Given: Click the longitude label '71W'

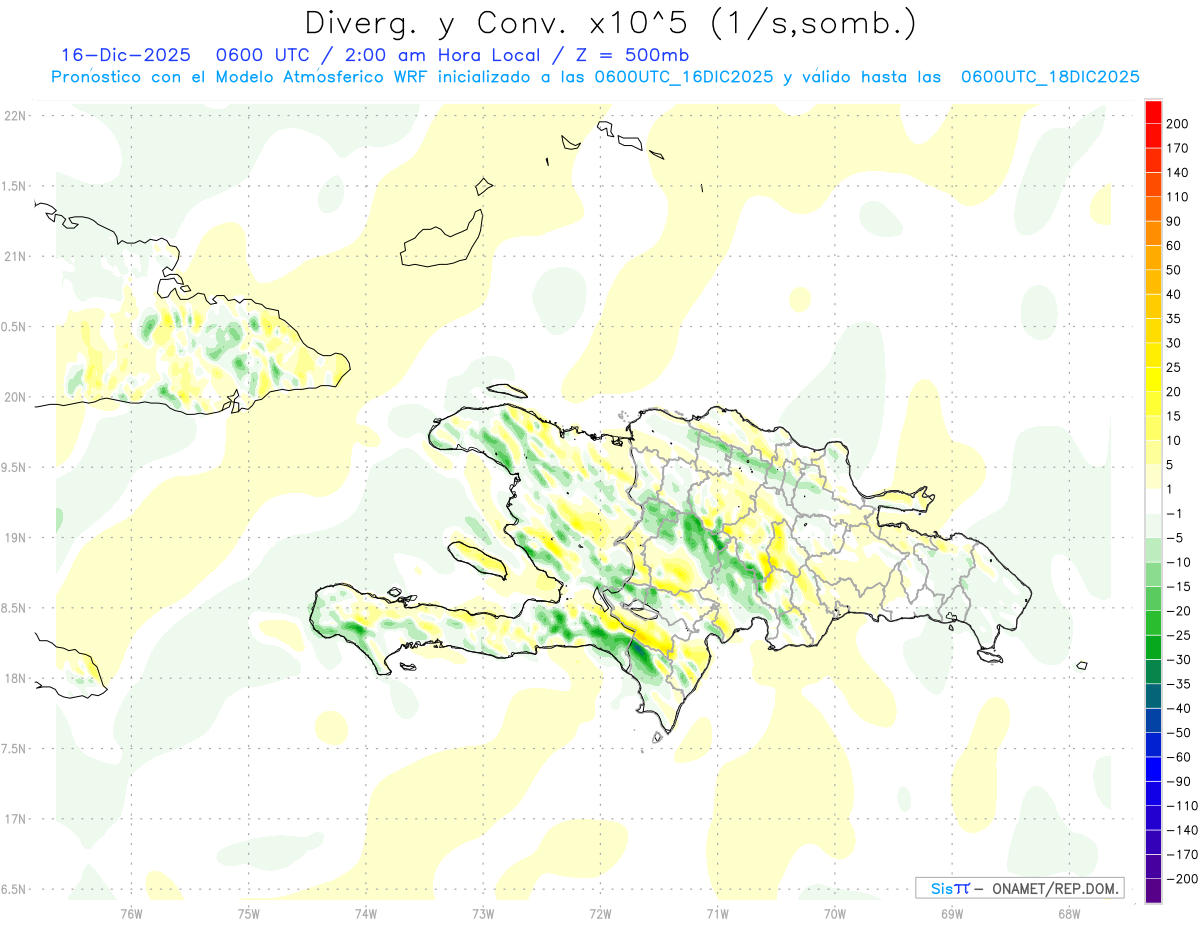Looking at the screenshot, I should tap(717, 914).
